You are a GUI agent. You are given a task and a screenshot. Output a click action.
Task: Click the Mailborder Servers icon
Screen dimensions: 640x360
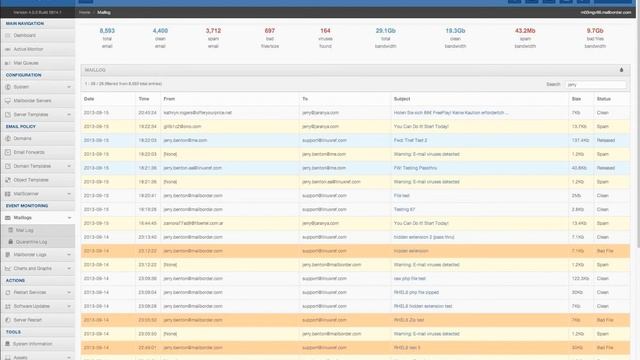pos(8,101)
